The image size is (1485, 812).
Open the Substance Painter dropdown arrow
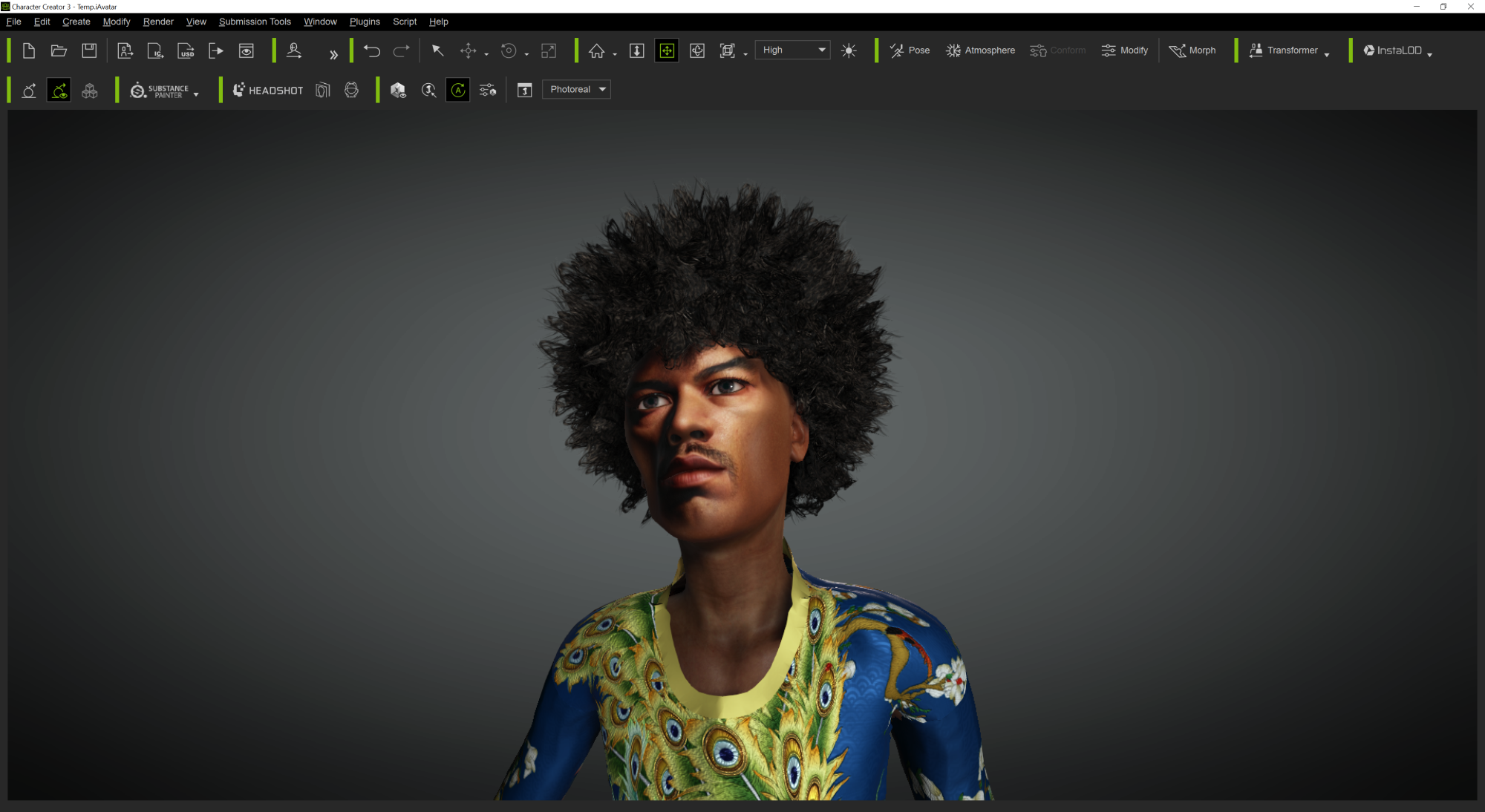point(196,94)
